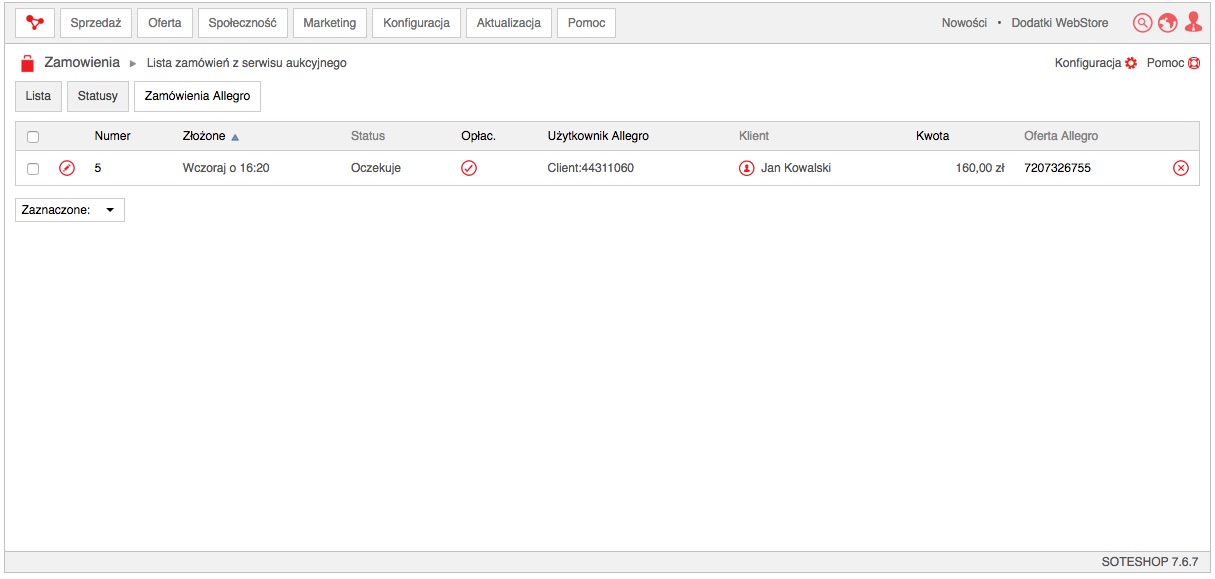Delete order 5 with the X icon
This screenshot has width=1215, height=579.
[1181, 168]
